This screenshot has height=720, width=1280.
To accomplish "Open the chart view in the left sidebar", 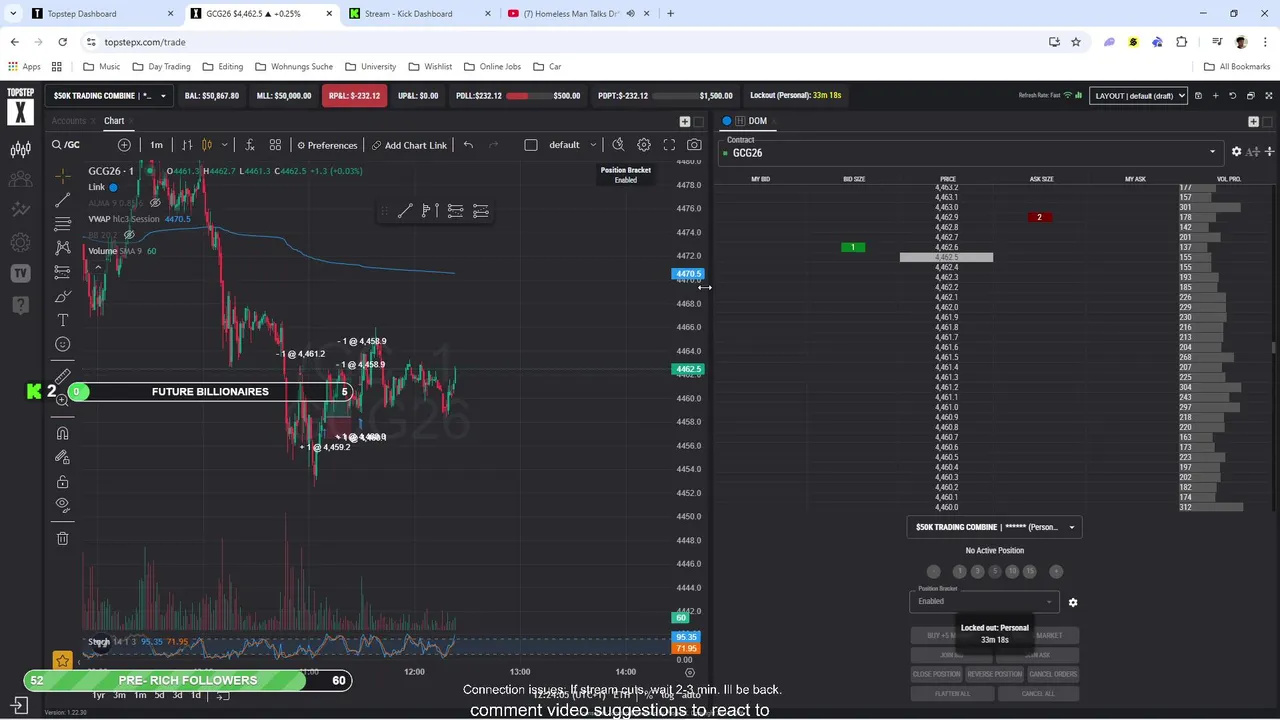I will tap(20, 150).
